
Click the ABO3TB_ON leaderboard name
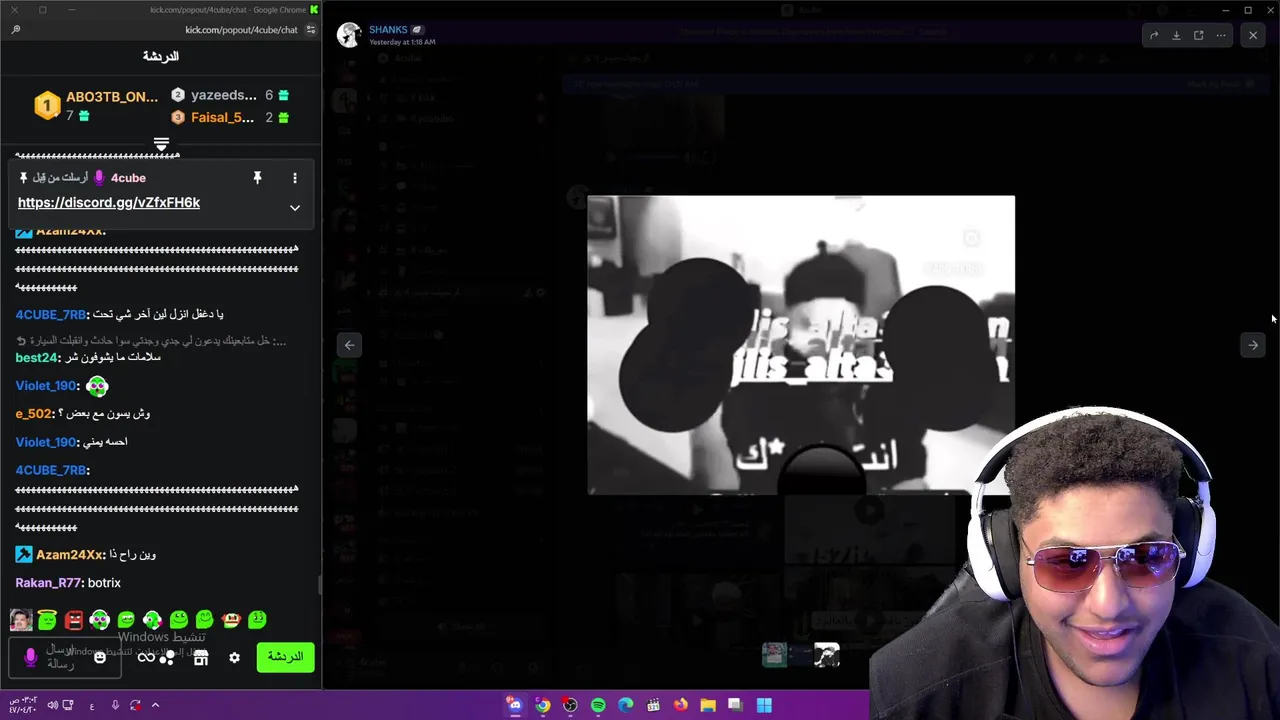[112, 97]
